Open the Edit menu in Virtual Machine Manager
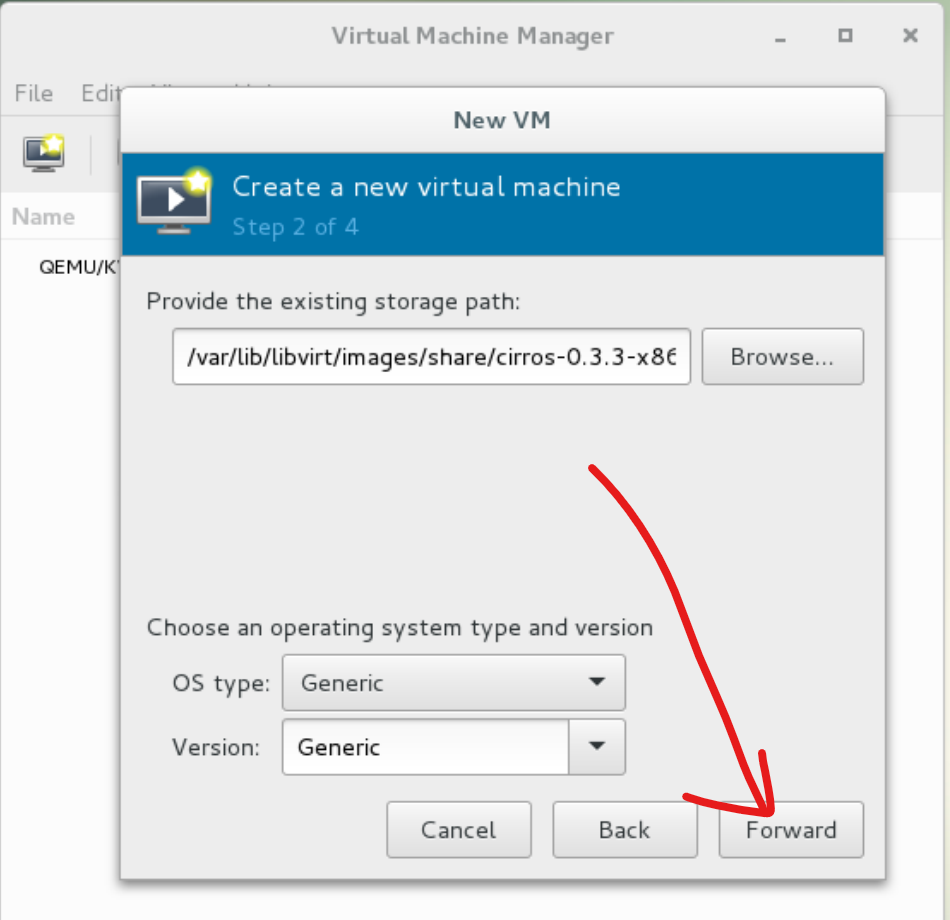The height and width of the screenshot is (920, 950). [x=101, y=93]
